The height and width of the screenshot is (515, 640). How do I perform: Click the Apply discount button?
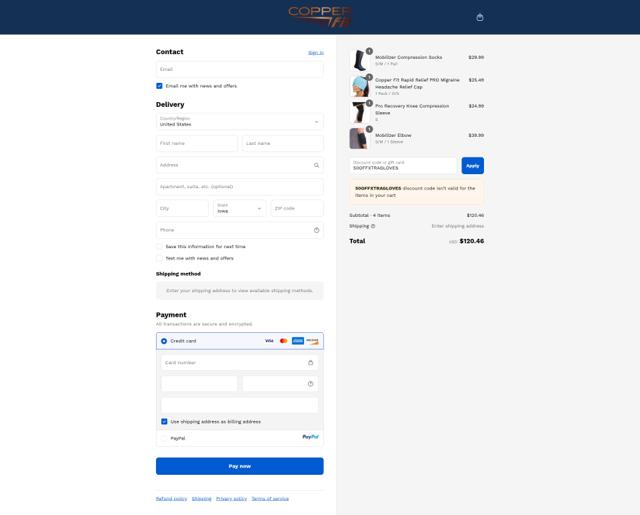(x=473, y=166)
